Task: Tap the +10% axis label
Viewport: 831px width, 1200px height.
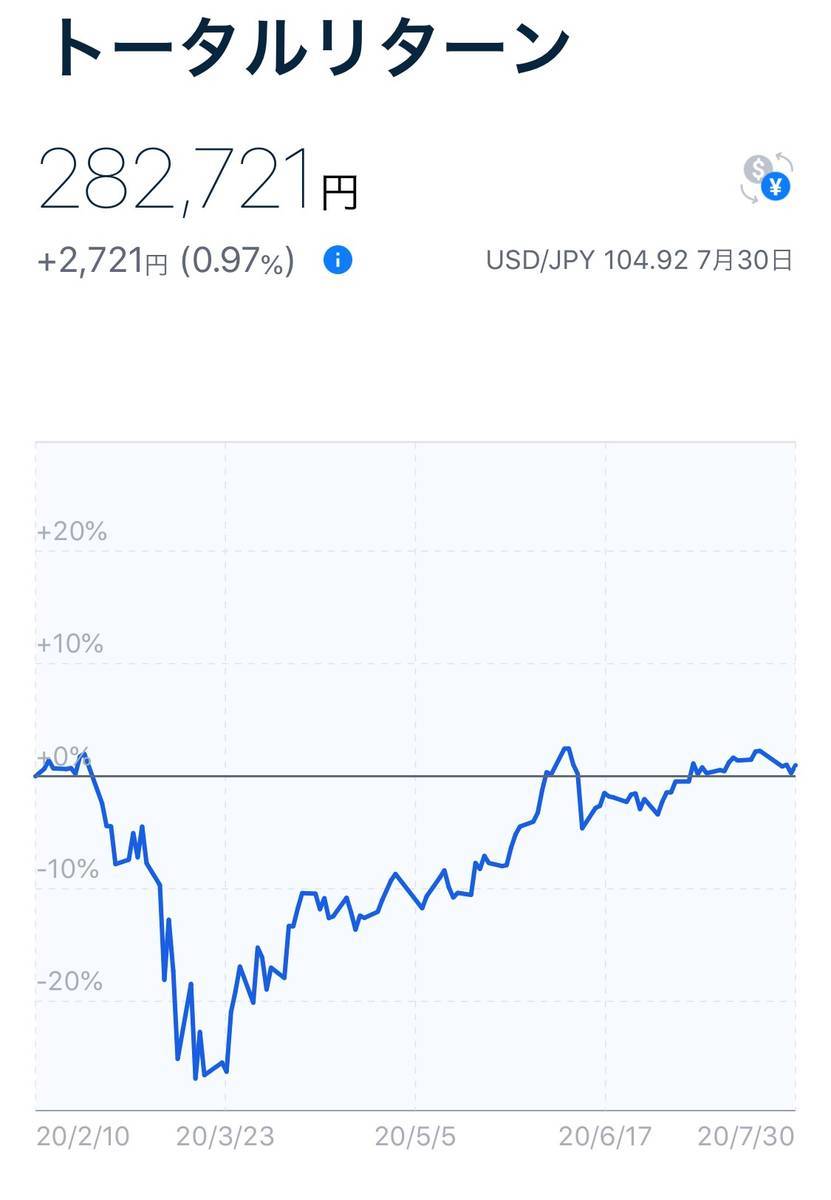Action: point(70,644)
